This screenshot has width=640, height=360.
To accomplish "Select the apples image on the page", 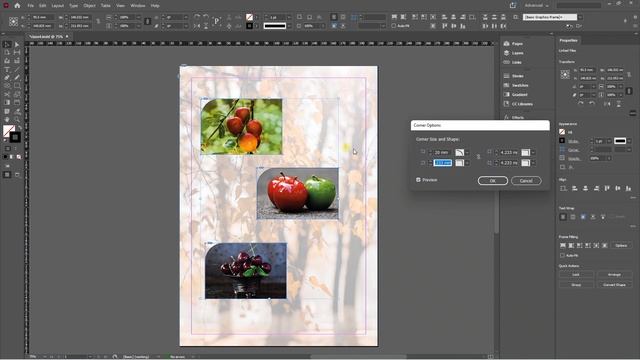I will coord(298,193).
